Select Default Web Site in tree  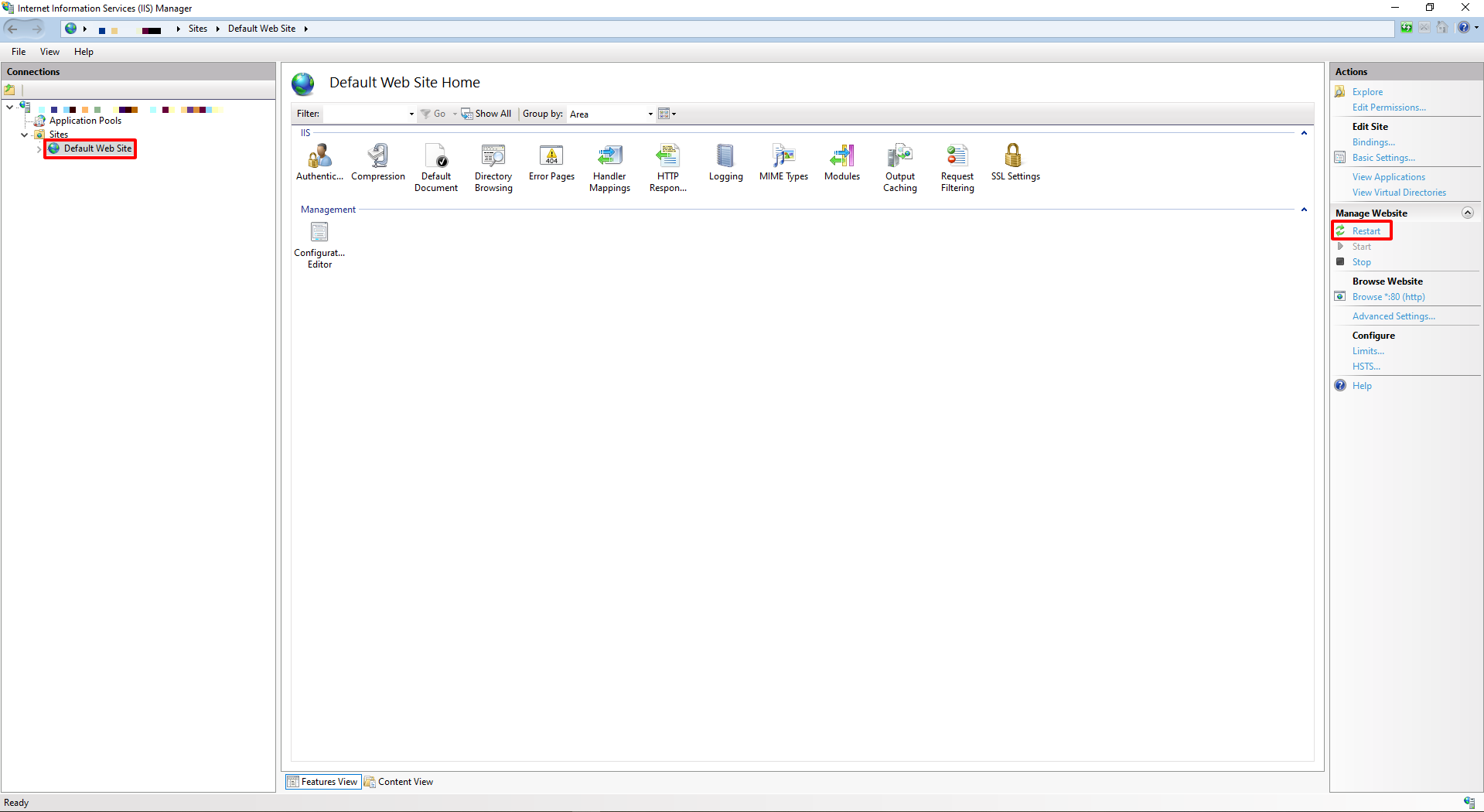pos(97,148)
